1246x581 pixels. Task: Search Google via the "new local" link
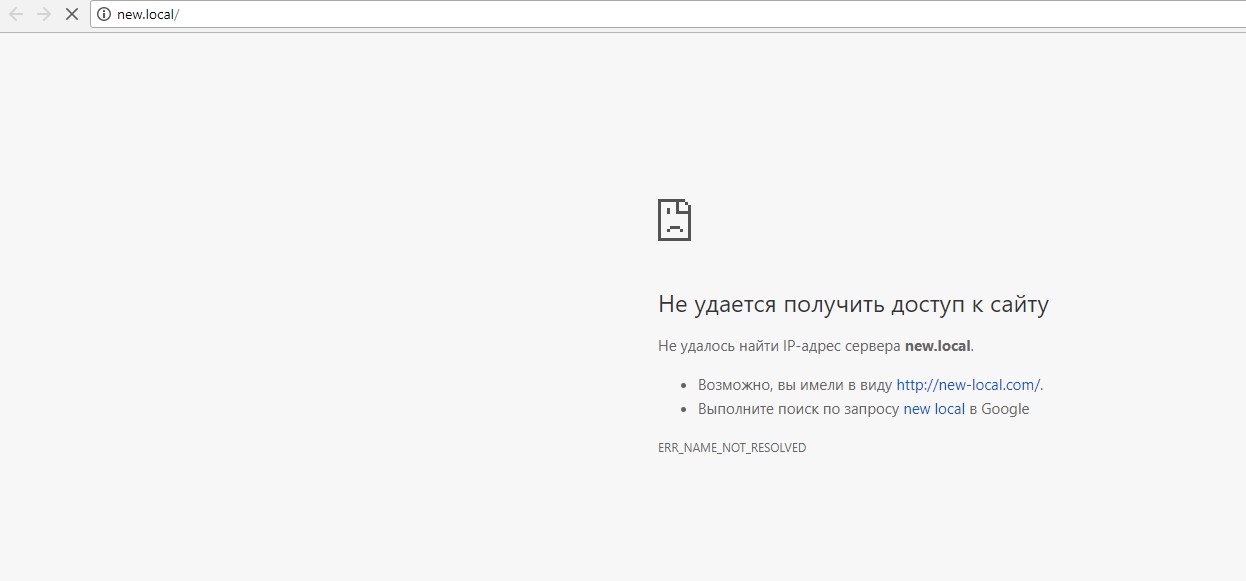pos(933,409)
